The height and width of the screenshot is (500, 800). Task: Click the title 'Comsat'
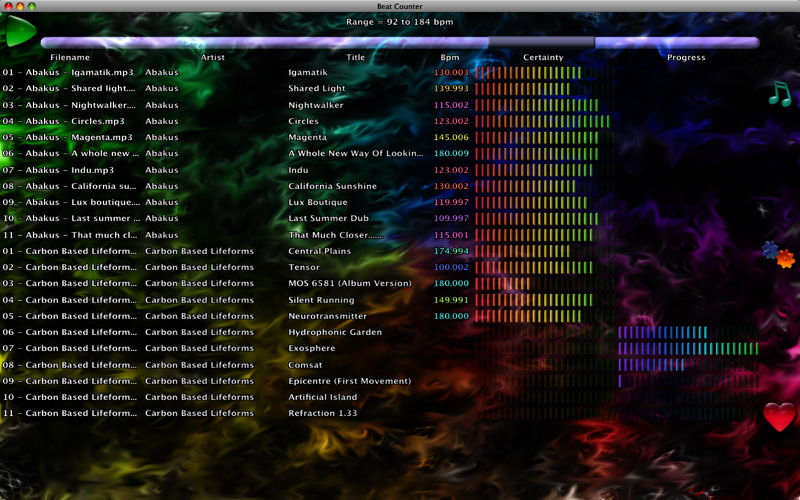point(305,365)
